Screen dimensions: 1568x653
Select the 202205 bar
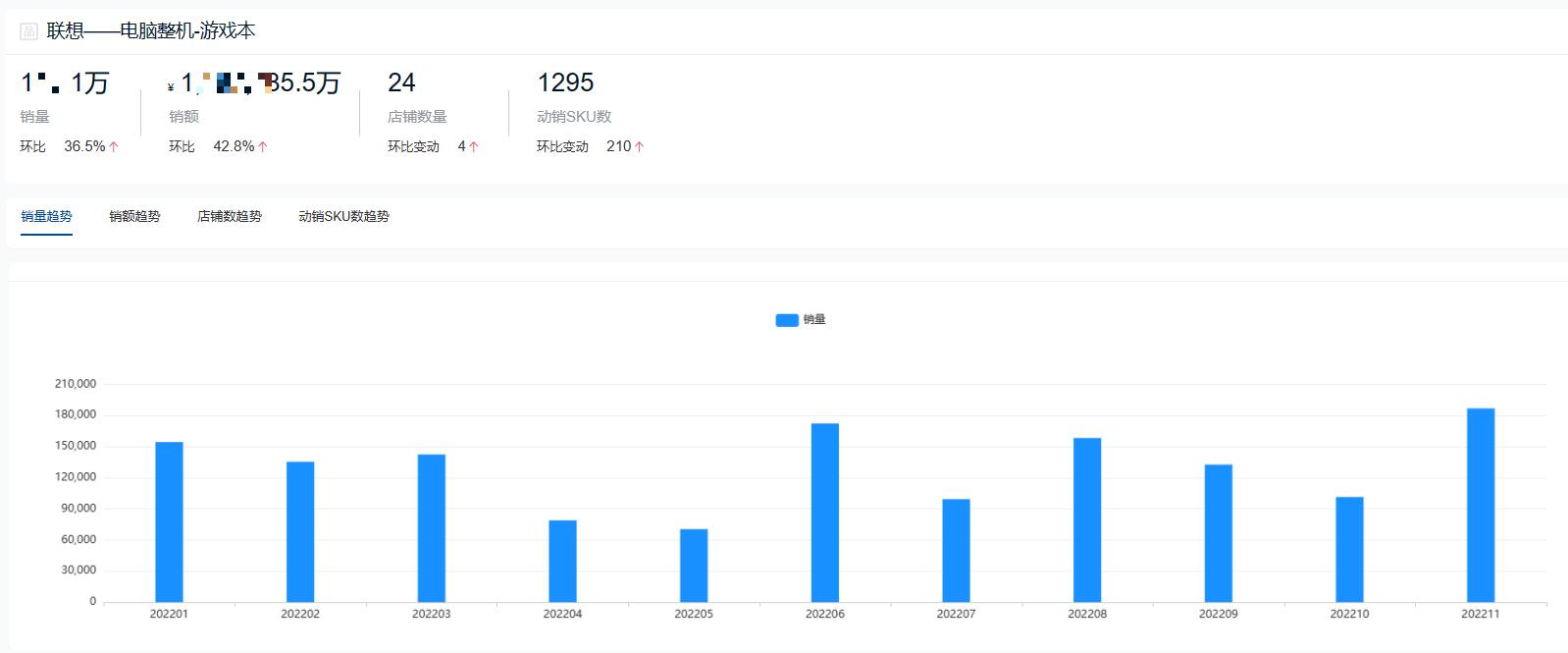(694, 566)
